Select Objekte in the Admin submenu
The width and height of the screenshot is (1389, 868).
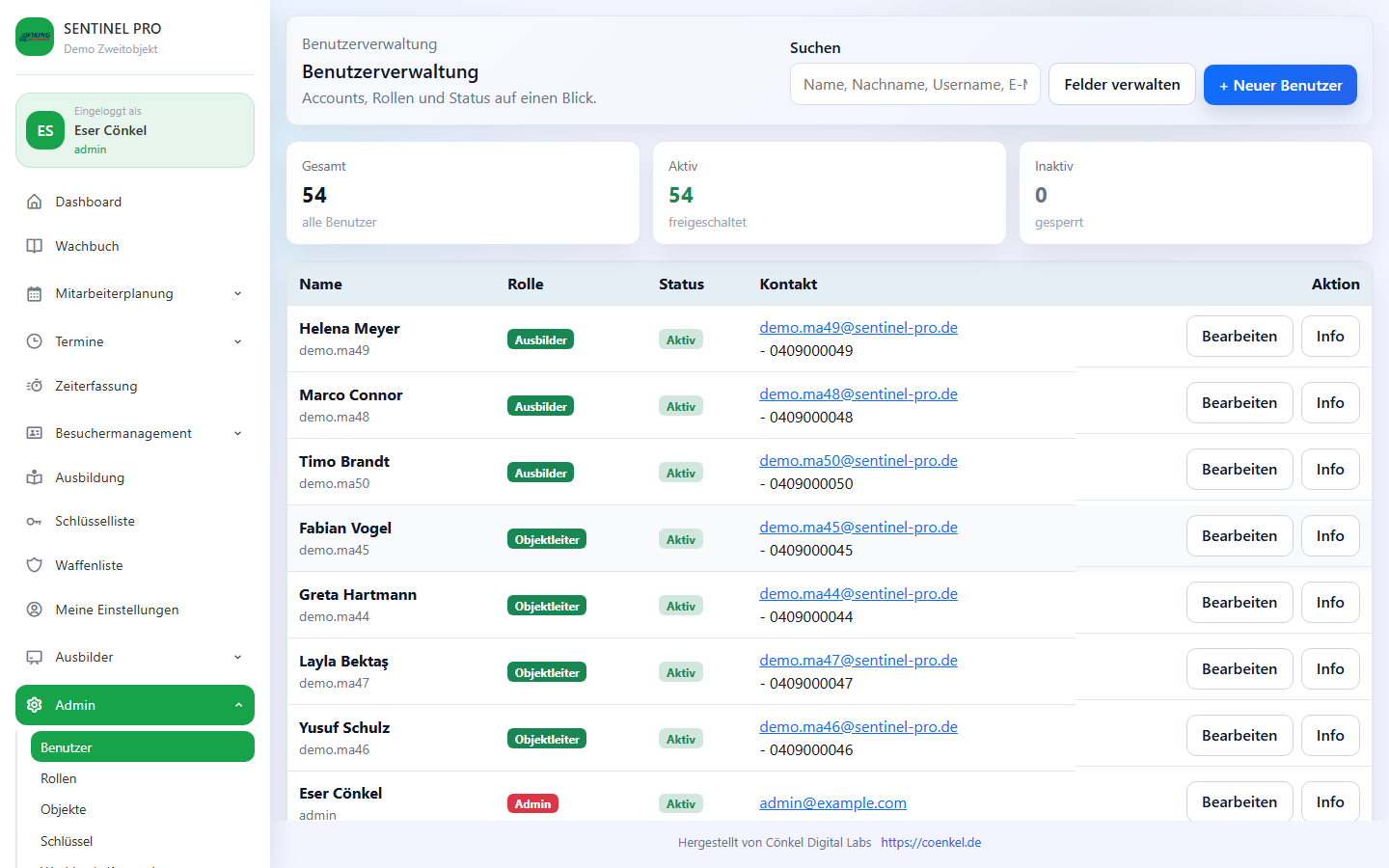click(x=64, y=809)
